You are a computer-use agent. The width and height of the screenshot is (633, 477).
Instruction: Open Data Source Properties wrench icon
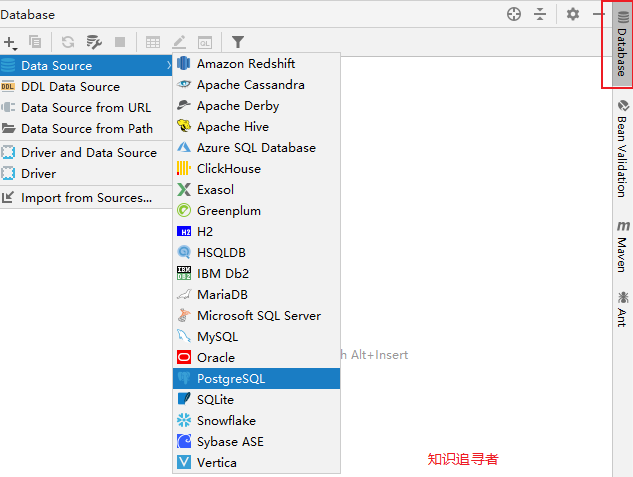pyautogui.click(x=94, y=42)
